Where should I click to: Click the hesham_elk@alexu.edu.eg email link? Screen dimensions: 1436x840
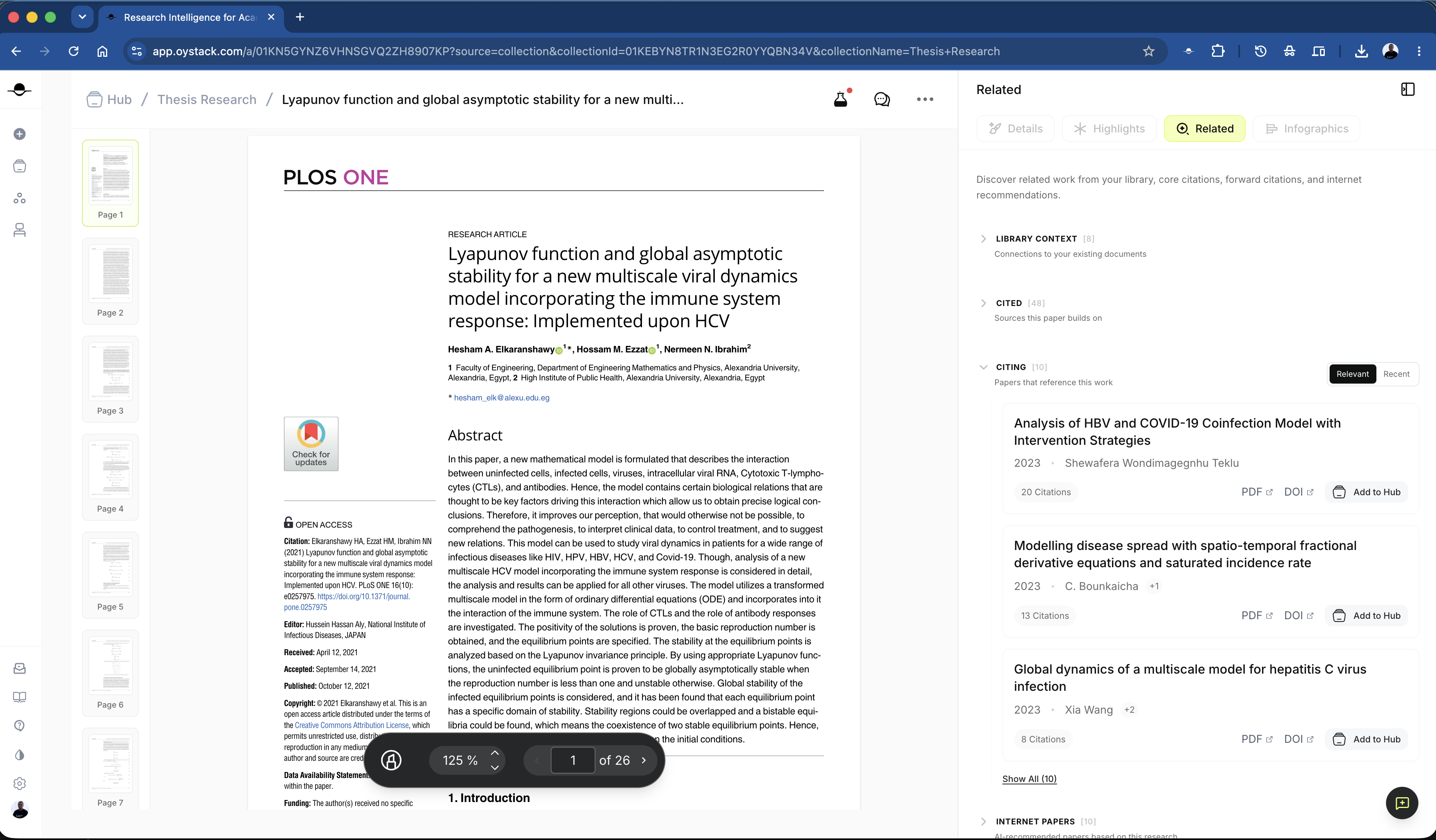click(502, 398)
